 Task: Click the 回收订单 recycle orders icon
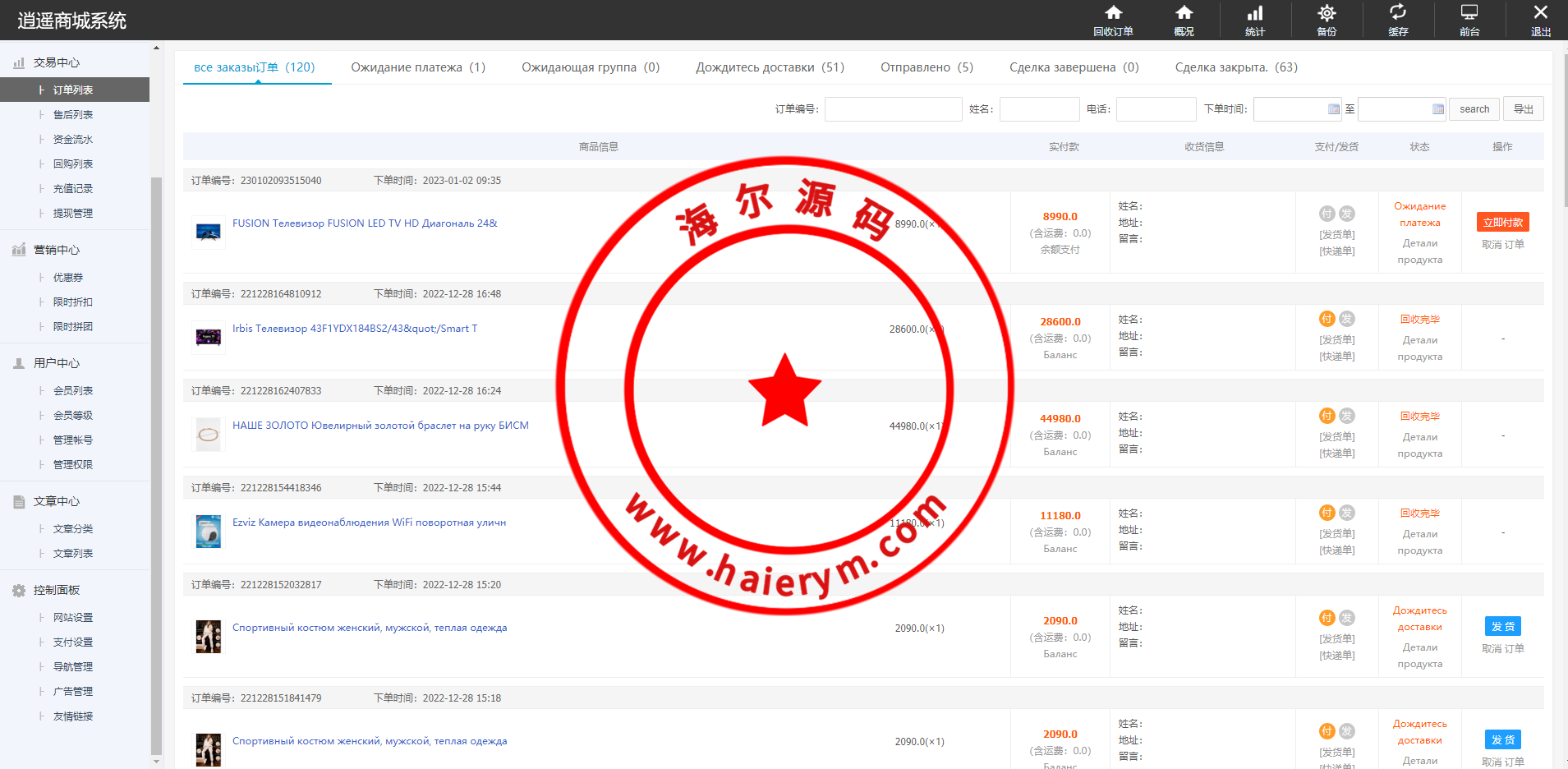(1113, 18)
